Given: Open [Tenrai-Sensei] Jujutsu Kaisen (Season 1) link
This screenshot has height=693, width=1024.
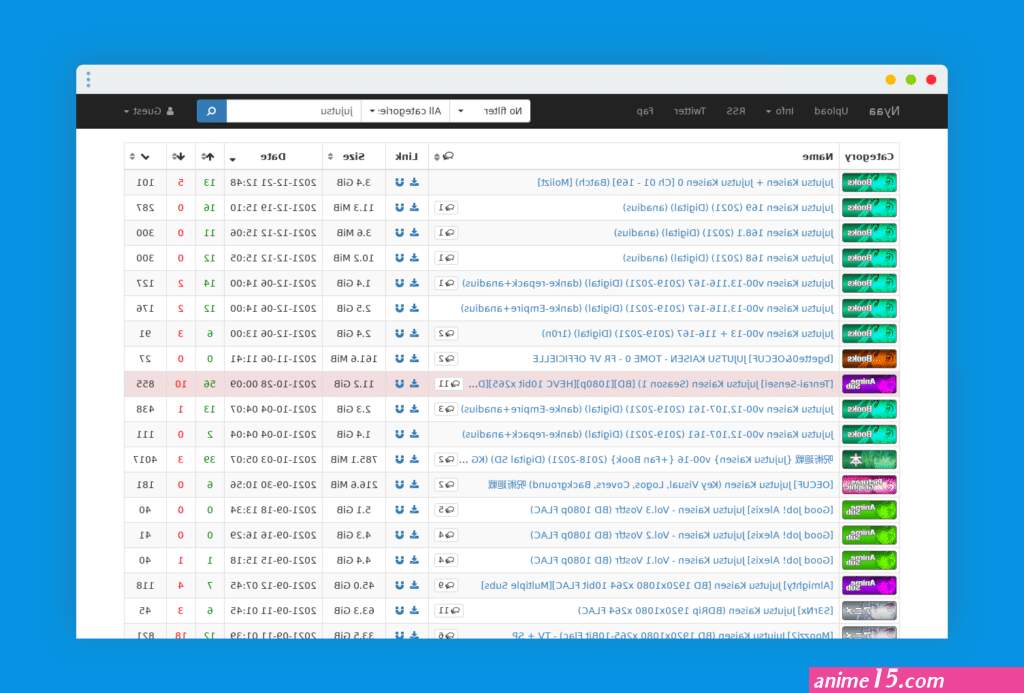Looking at the screenshot, I should click(x=652, y=384).
